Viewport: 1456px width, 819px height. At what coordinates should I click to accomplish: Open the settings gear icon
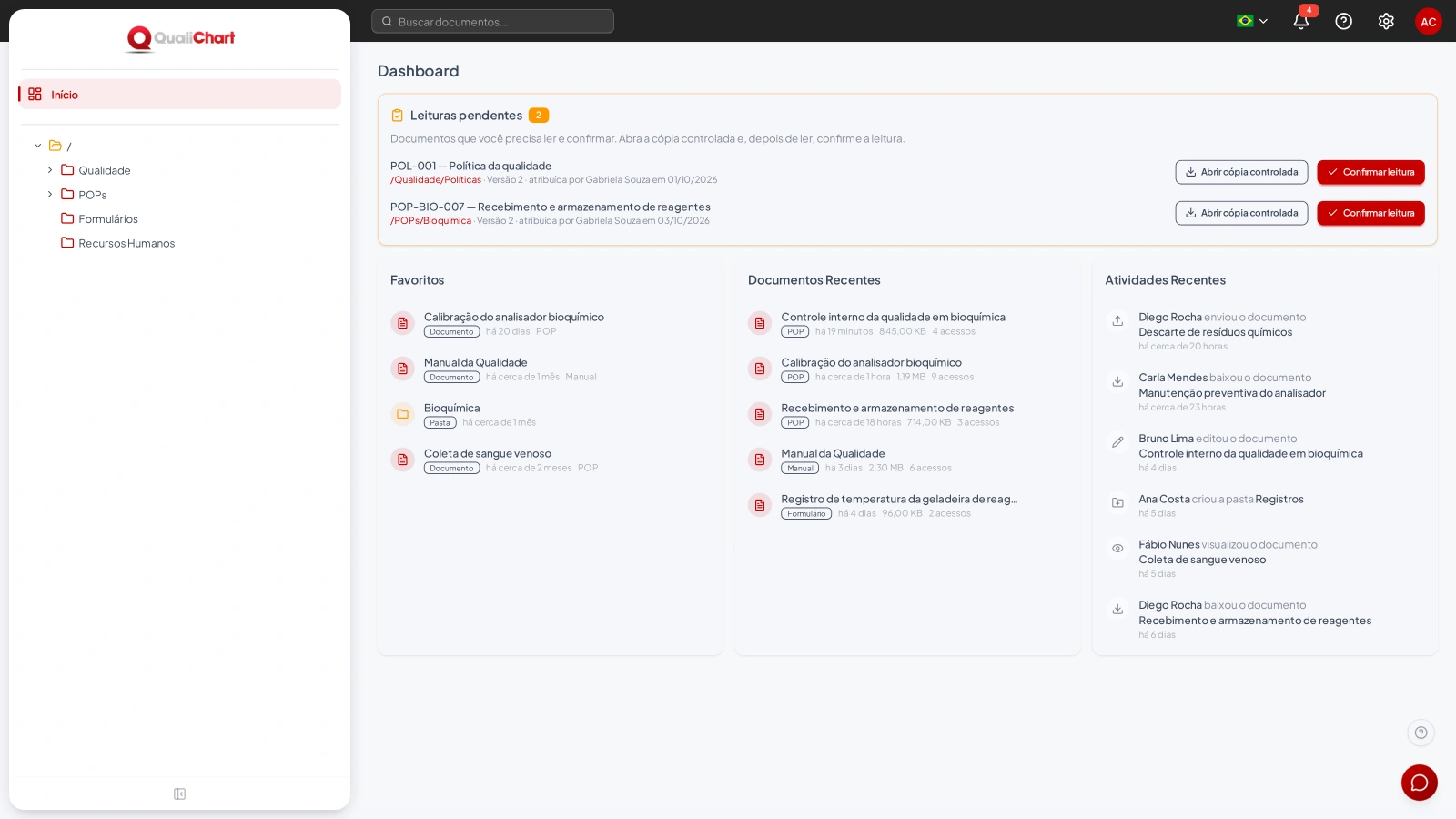tap(1386, 21)
